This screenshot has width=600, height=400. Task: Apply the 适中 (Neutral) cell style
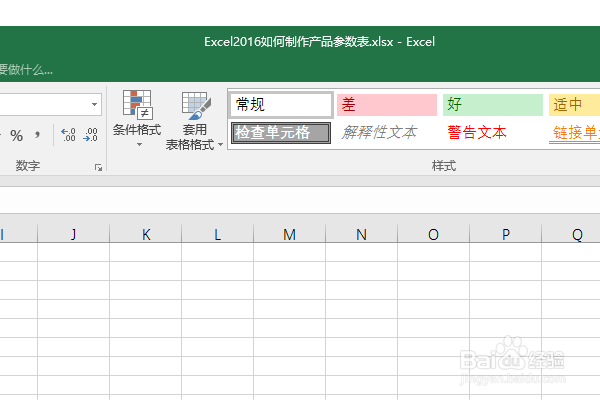coord(574,104)
